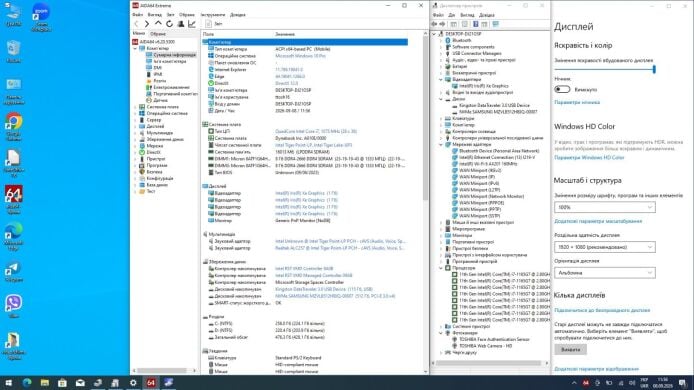This screenshot has width=694, height=390.
Task: Open Інструменти menu in AIDA64
Action: [213, 15]
